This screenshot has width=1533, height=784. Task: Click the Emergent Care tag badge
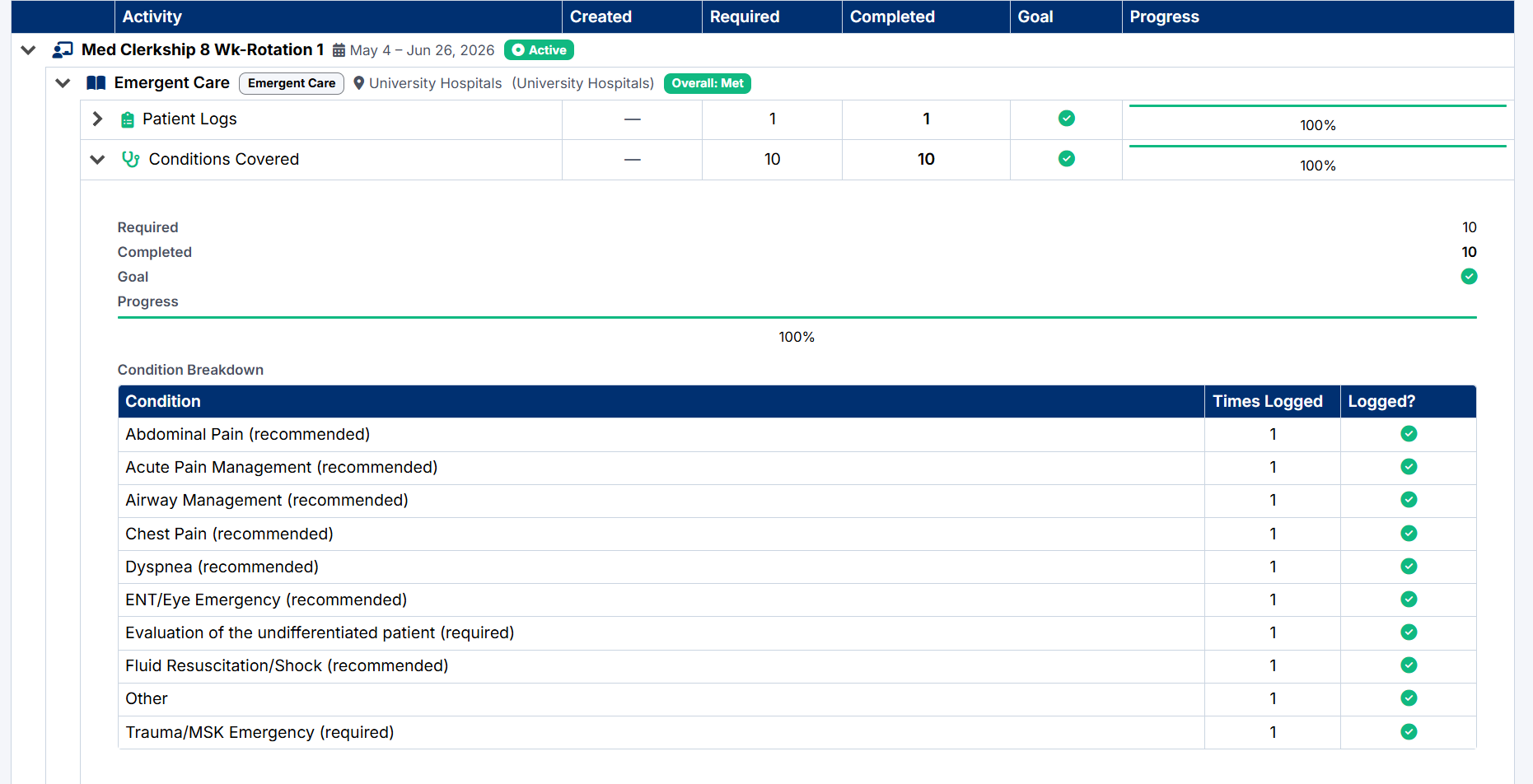pyautogui.click(x=292, y=83)
